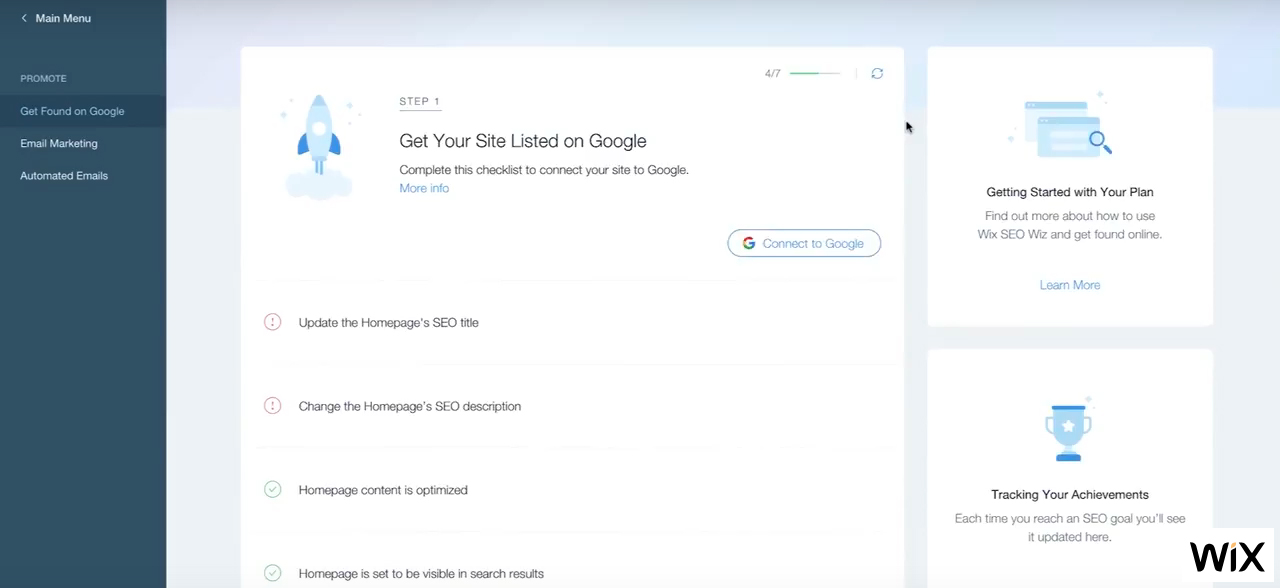Image resolution: width=1280 pixels, height=588 pixels.
Task: Click the rocket illustration icon
Action: tap(319, 146)
